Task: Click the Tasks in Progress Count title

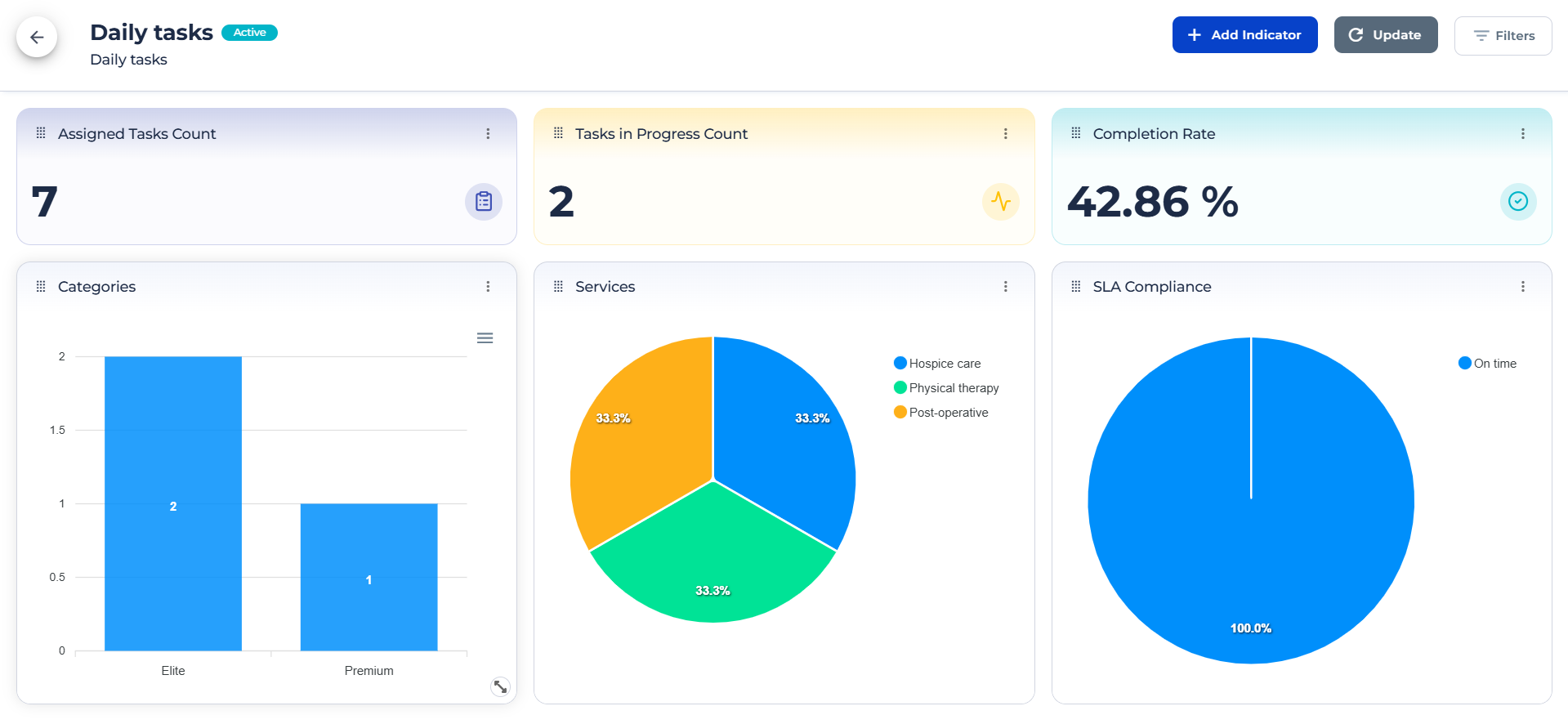Action: click(661, 134)
